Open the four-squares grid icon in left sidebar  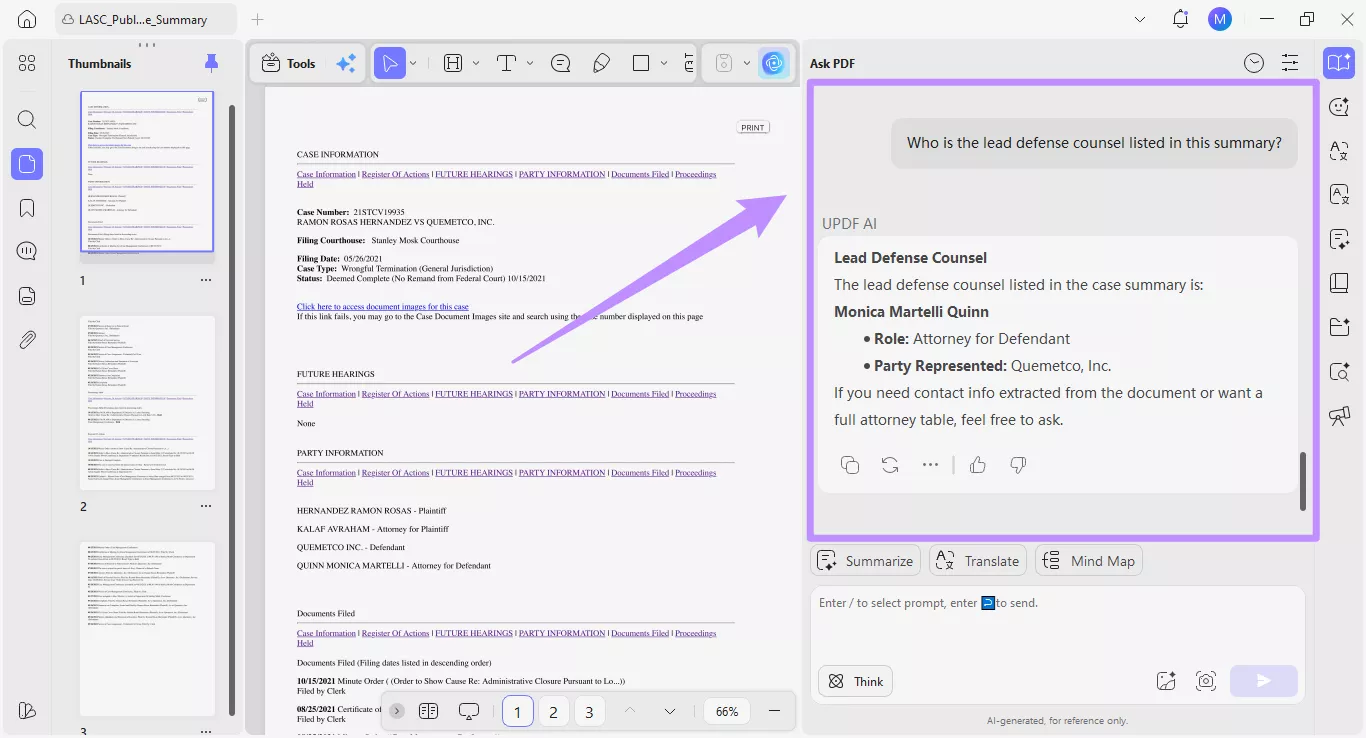[27, 63]
